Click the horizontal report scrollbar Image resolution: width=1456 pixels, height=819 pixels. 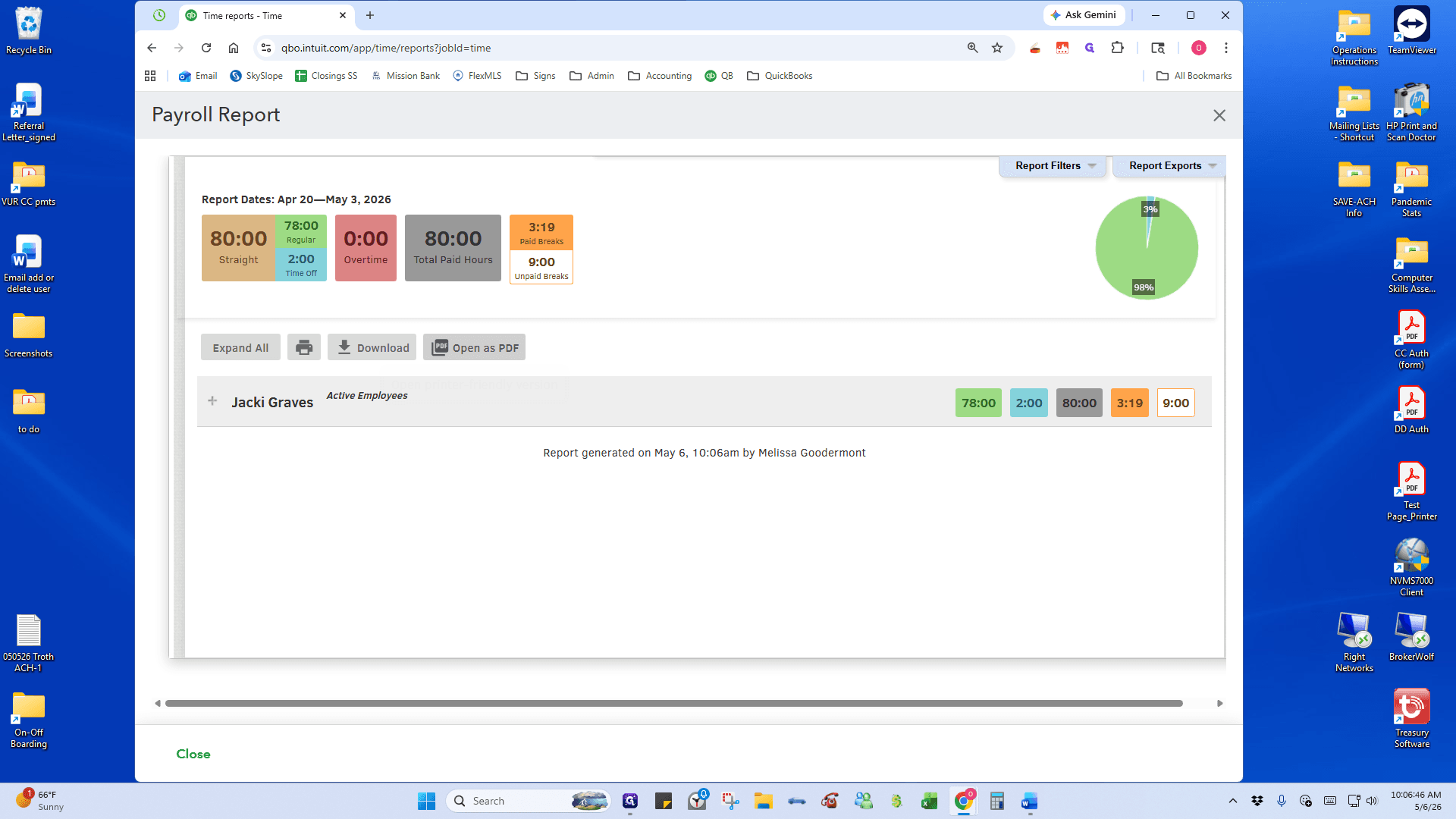(673, 703)
